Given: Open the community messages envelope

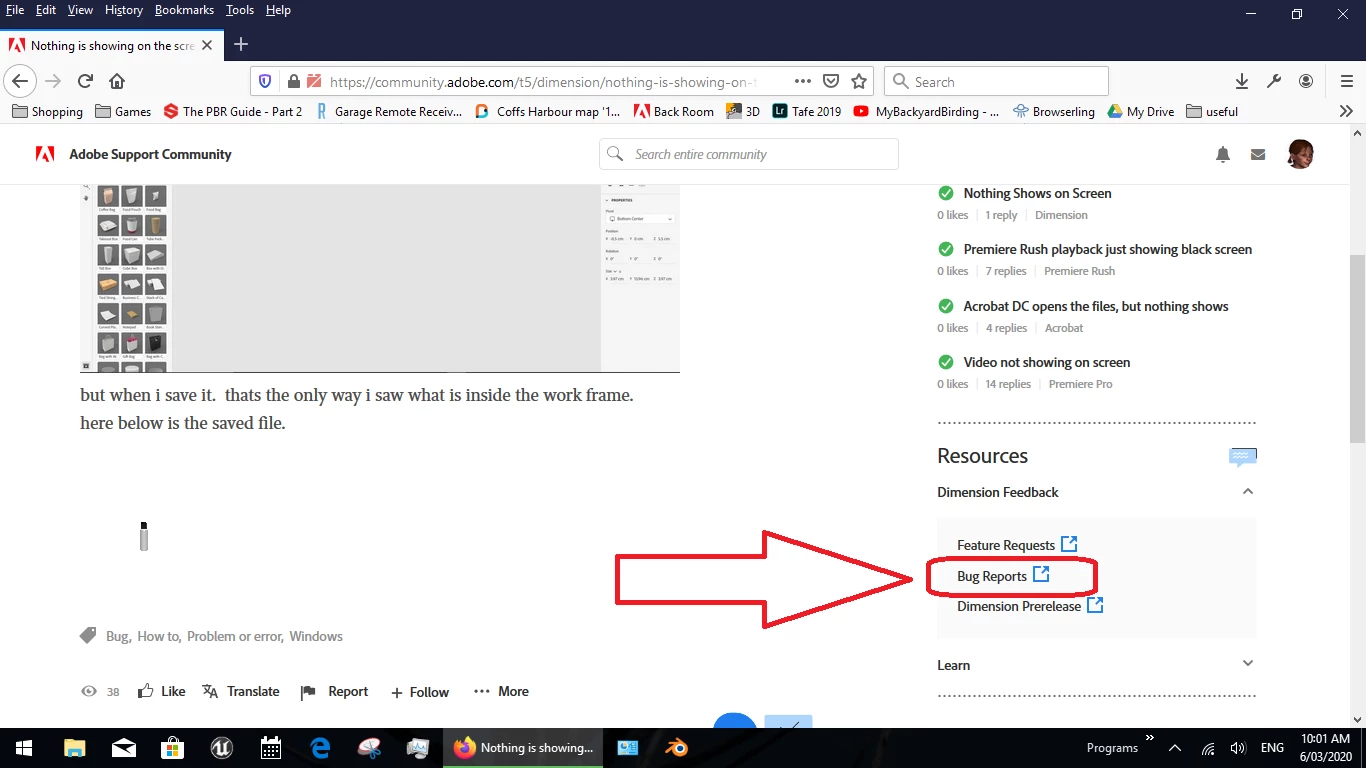Looking at the screenshot, I should pyautogui.click(x=1258, y=154).
